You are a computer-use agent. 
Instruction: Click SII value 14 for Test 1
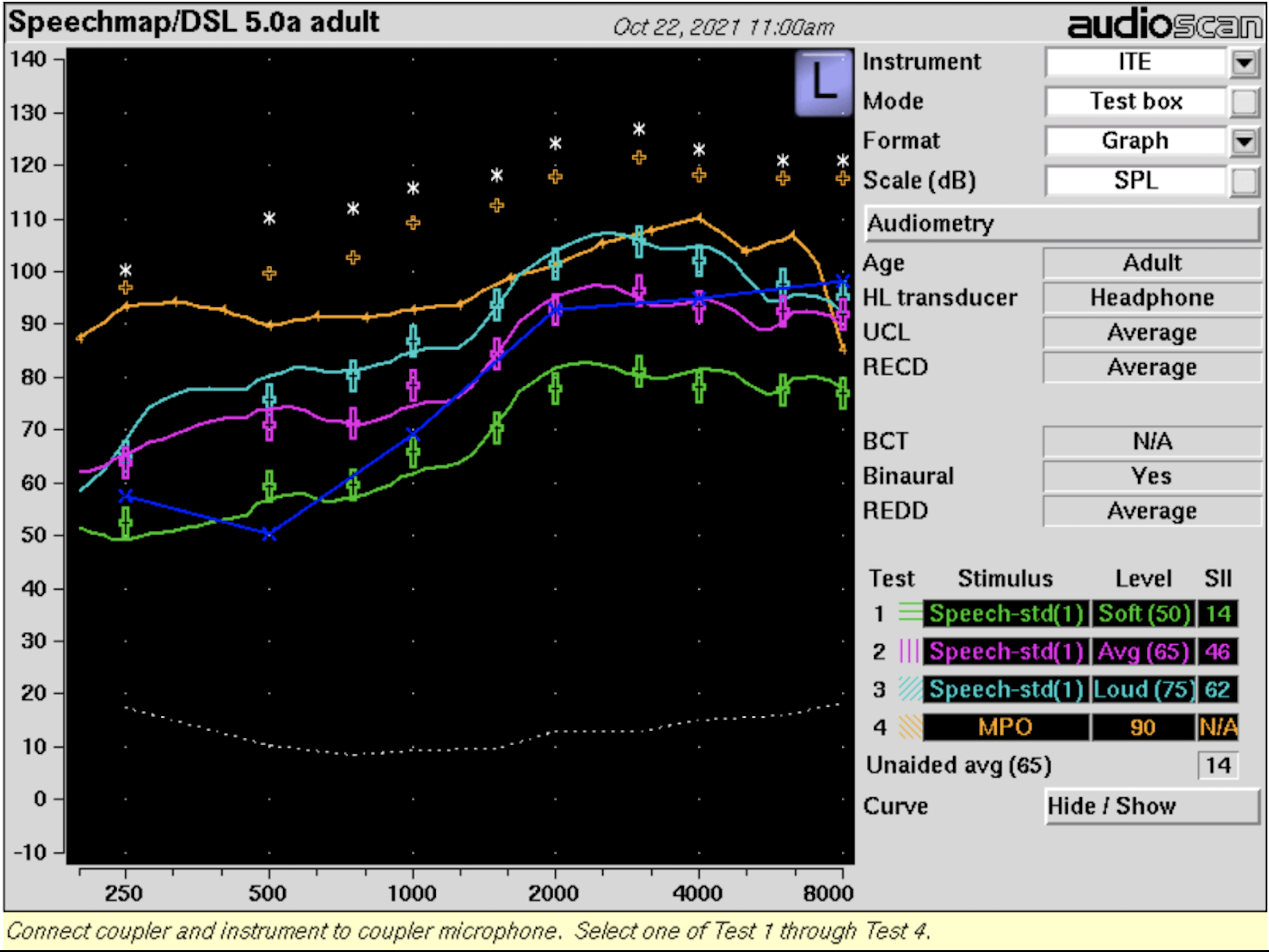pos(1218,613)
